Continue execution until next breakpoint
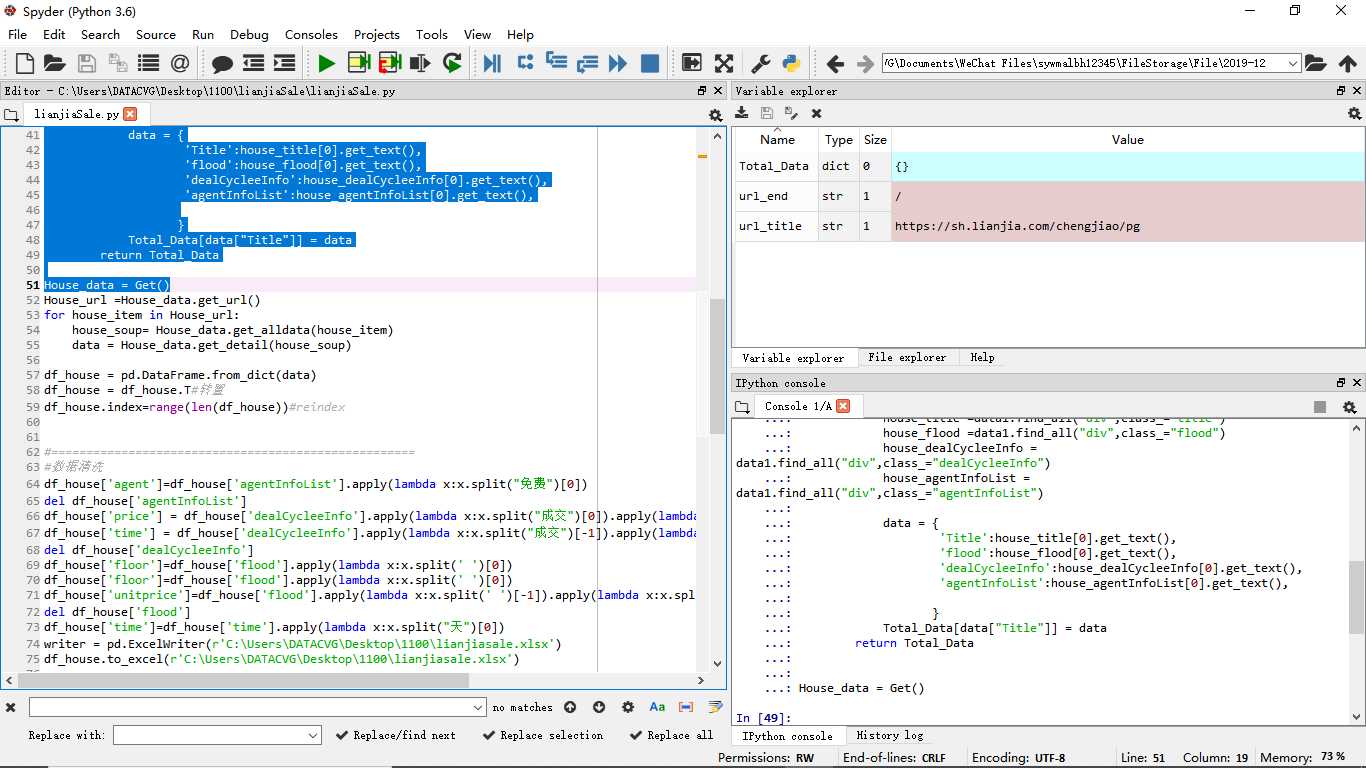The height and width of the screenshot is (768, 1366). [x=618, y=63]
